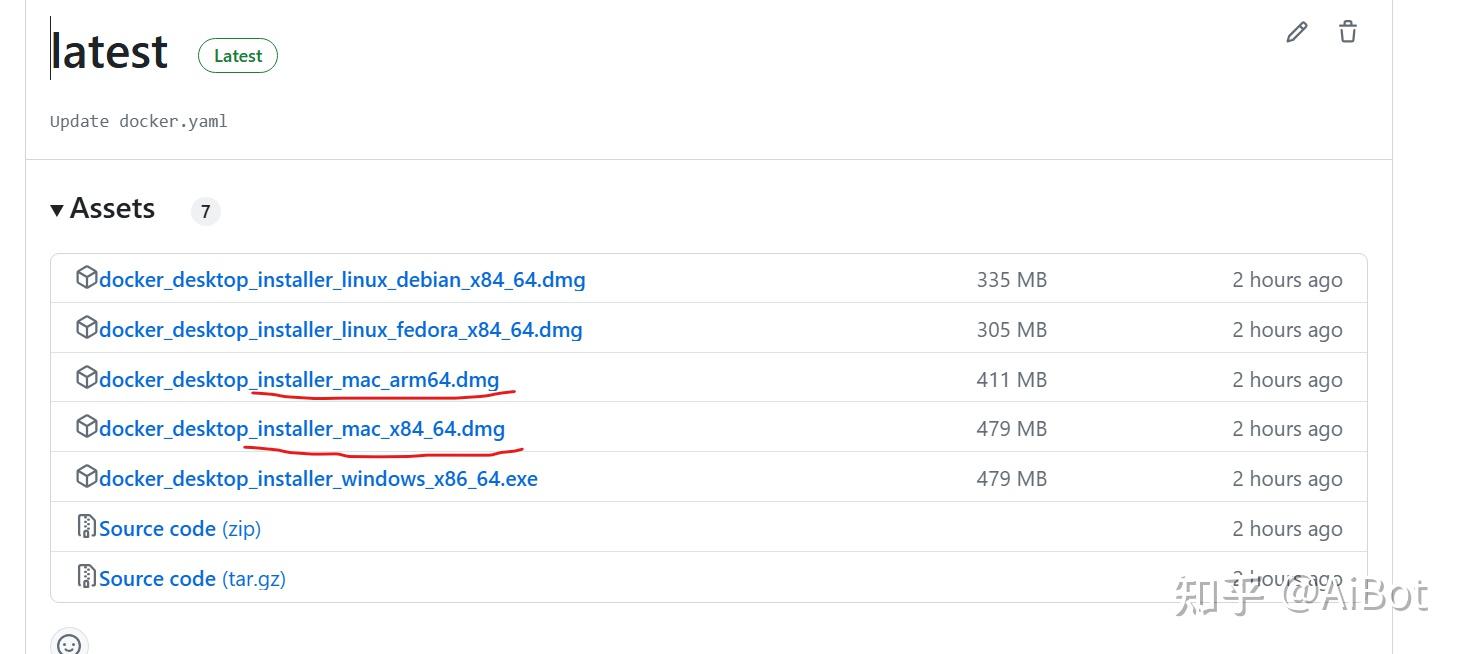The image size is (1465, 654).
Task: Download docker_desktop_installer_mac_arm64.dmg
Action: click(x=299, y=380)
